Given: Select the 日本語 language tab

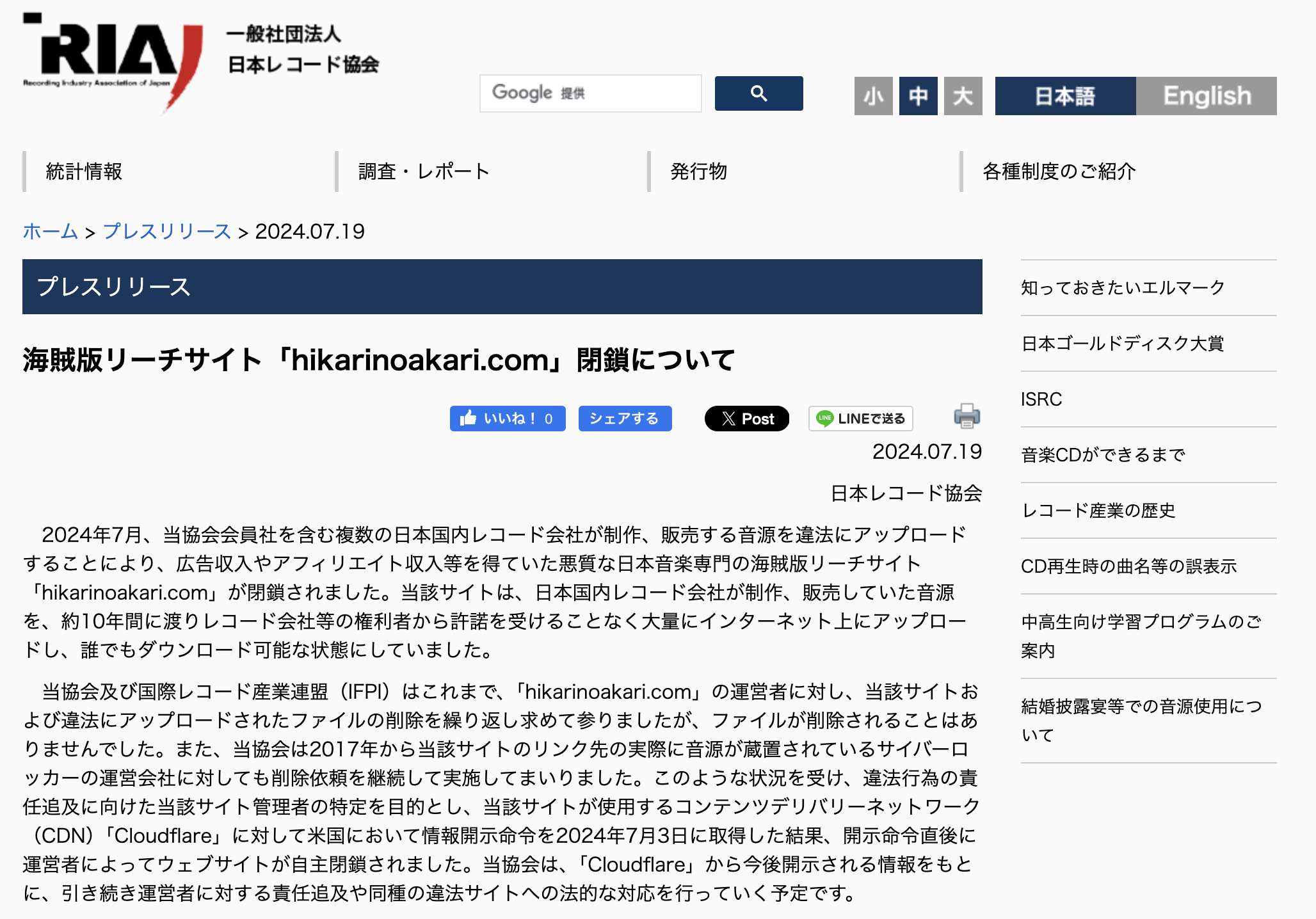Looking at the screenshot, I should [1065, 96].
